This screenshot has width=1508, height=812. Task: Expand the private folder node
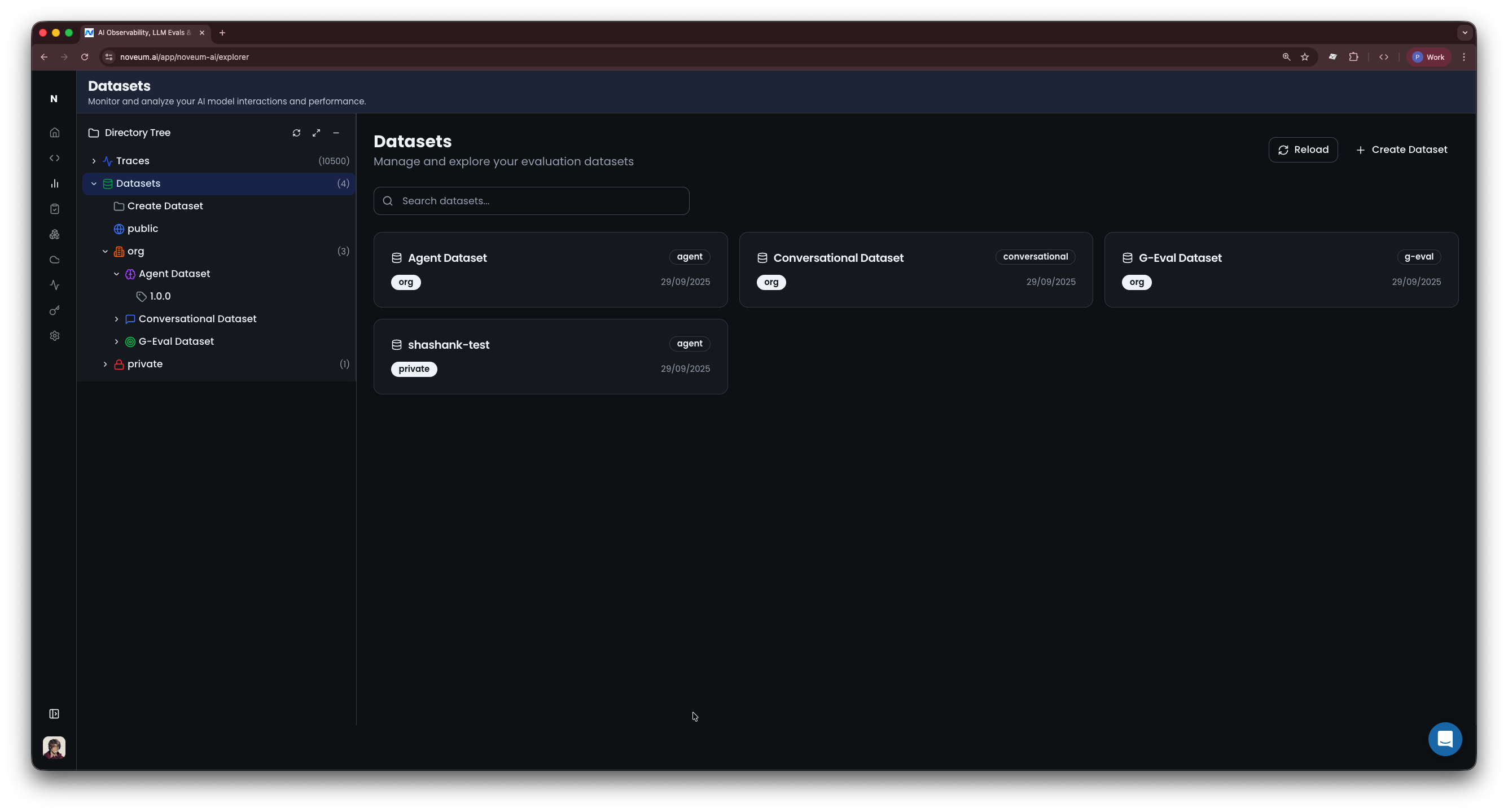coord(106,364)
